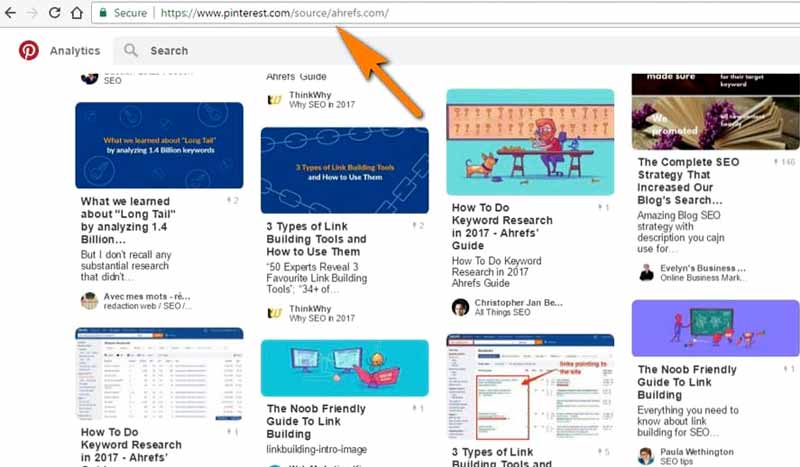
Task: Open the 'All Things SEO' board link
Action: pyautogui.click(x=503, y=312)
